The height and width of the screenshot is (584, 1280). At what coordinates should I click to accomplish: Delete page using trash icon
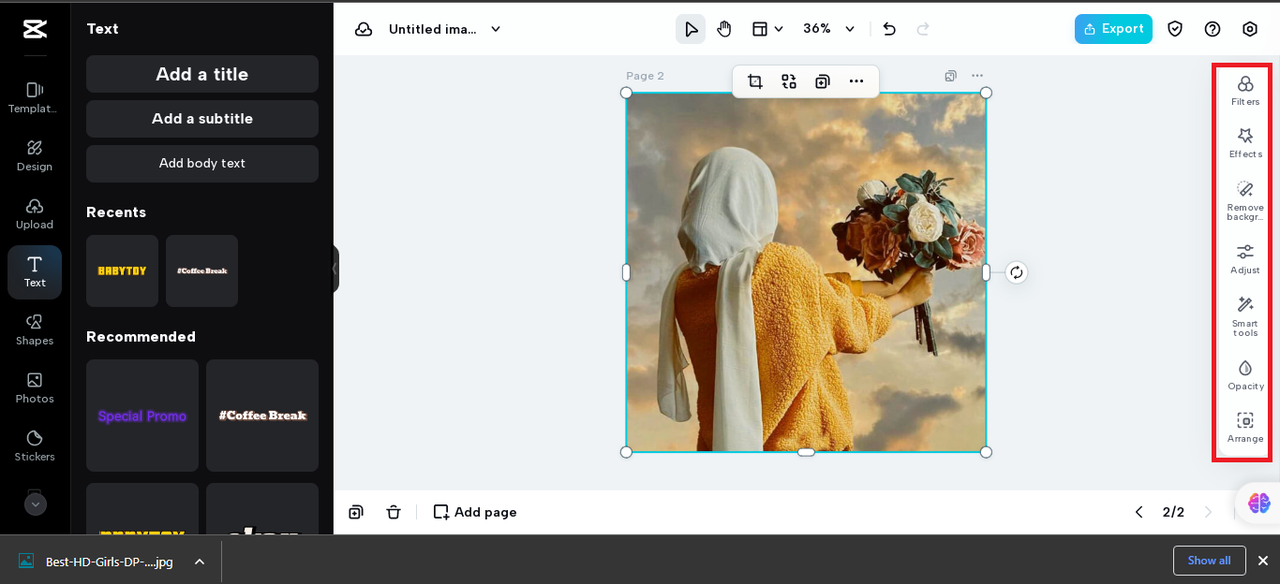click(x=393, y=512)
